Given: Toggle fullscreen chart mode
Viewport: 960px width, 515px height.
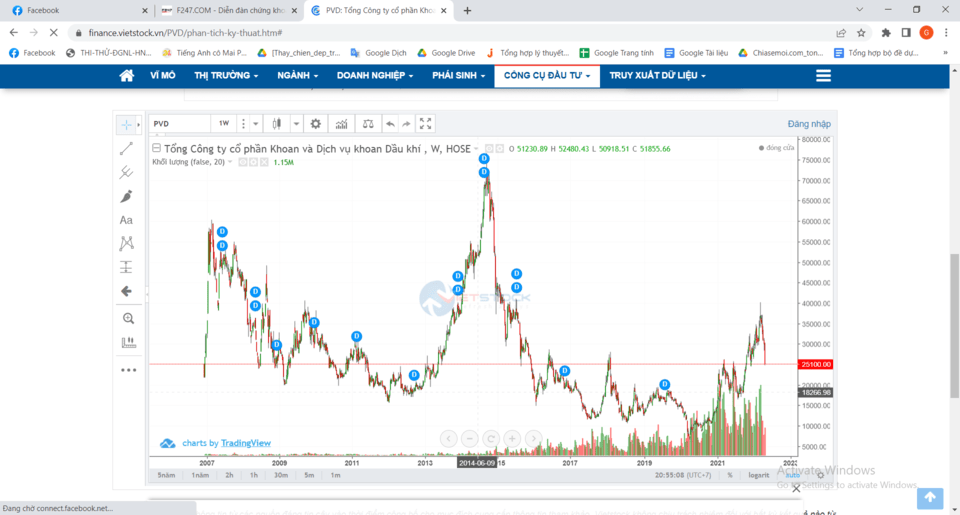Looking at the screenshot, I should click(x=426, y=124).
